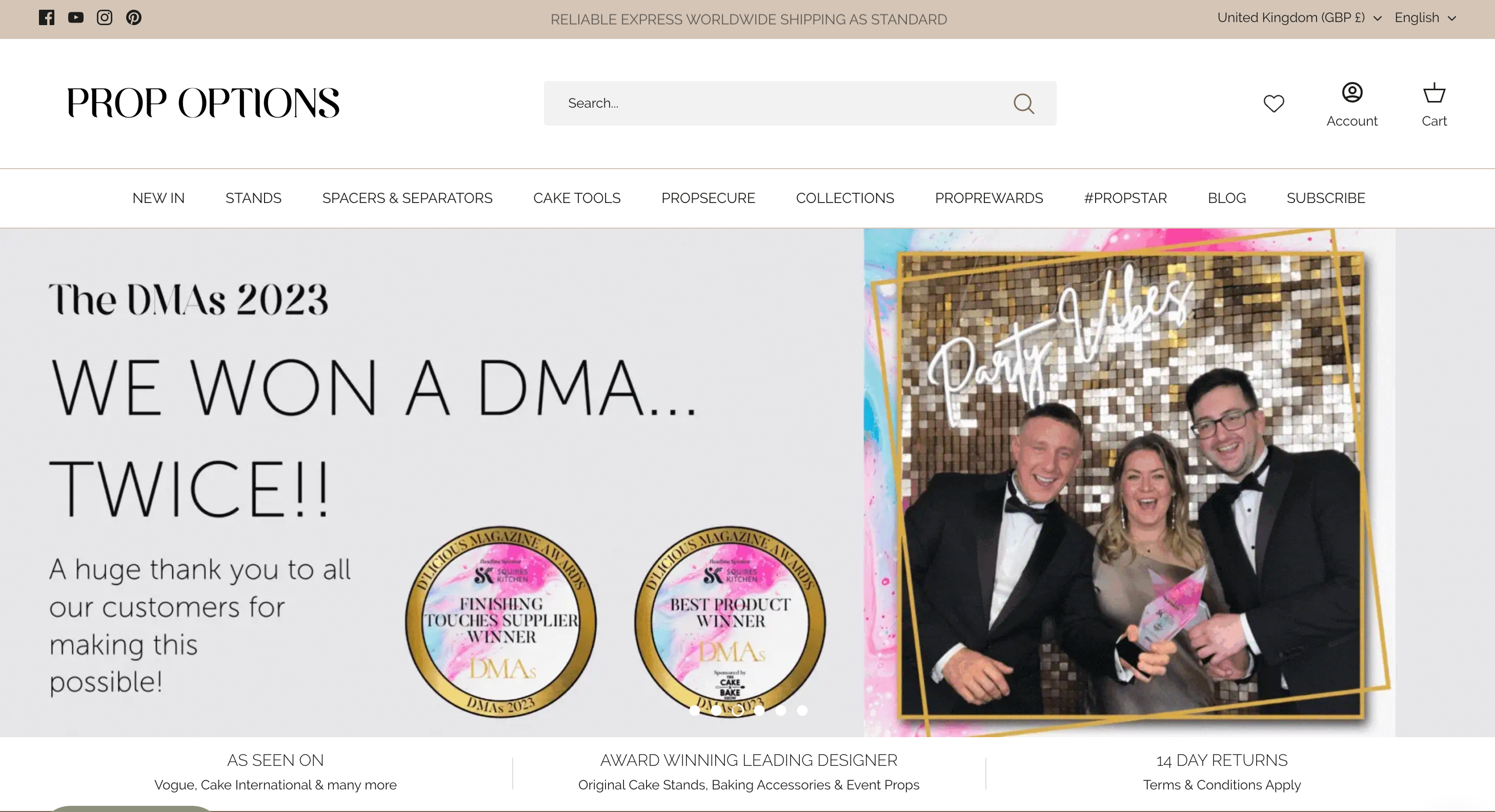The image size is (1495, 812).
Task: Open the COLLECTIONS navigation menu
Action: (x=844, y=198)
